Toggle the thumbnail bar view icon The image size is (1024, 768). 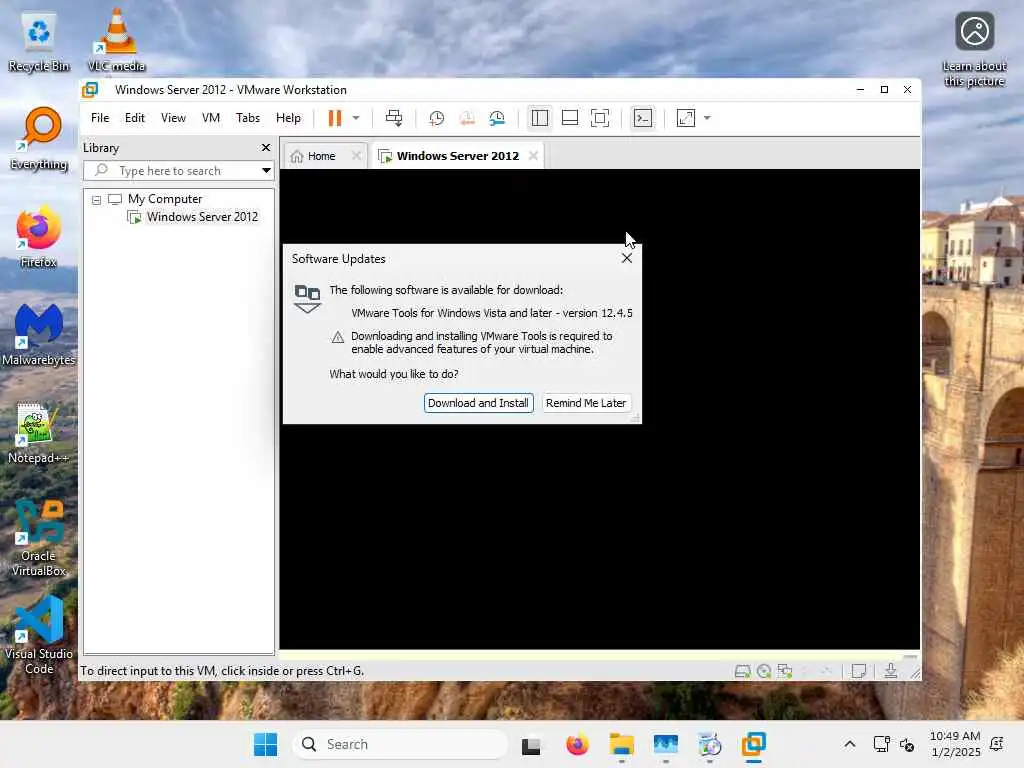tap(569, 118)
